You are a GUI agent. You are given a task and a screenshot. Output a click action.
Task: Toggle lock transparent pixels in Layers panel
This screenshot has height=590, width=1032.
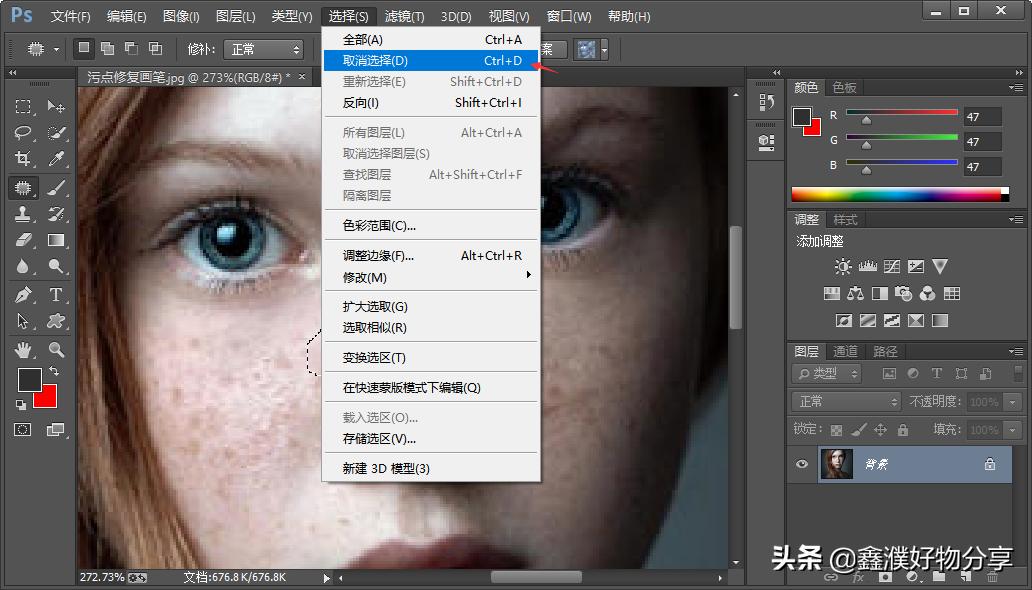(836, 430)
